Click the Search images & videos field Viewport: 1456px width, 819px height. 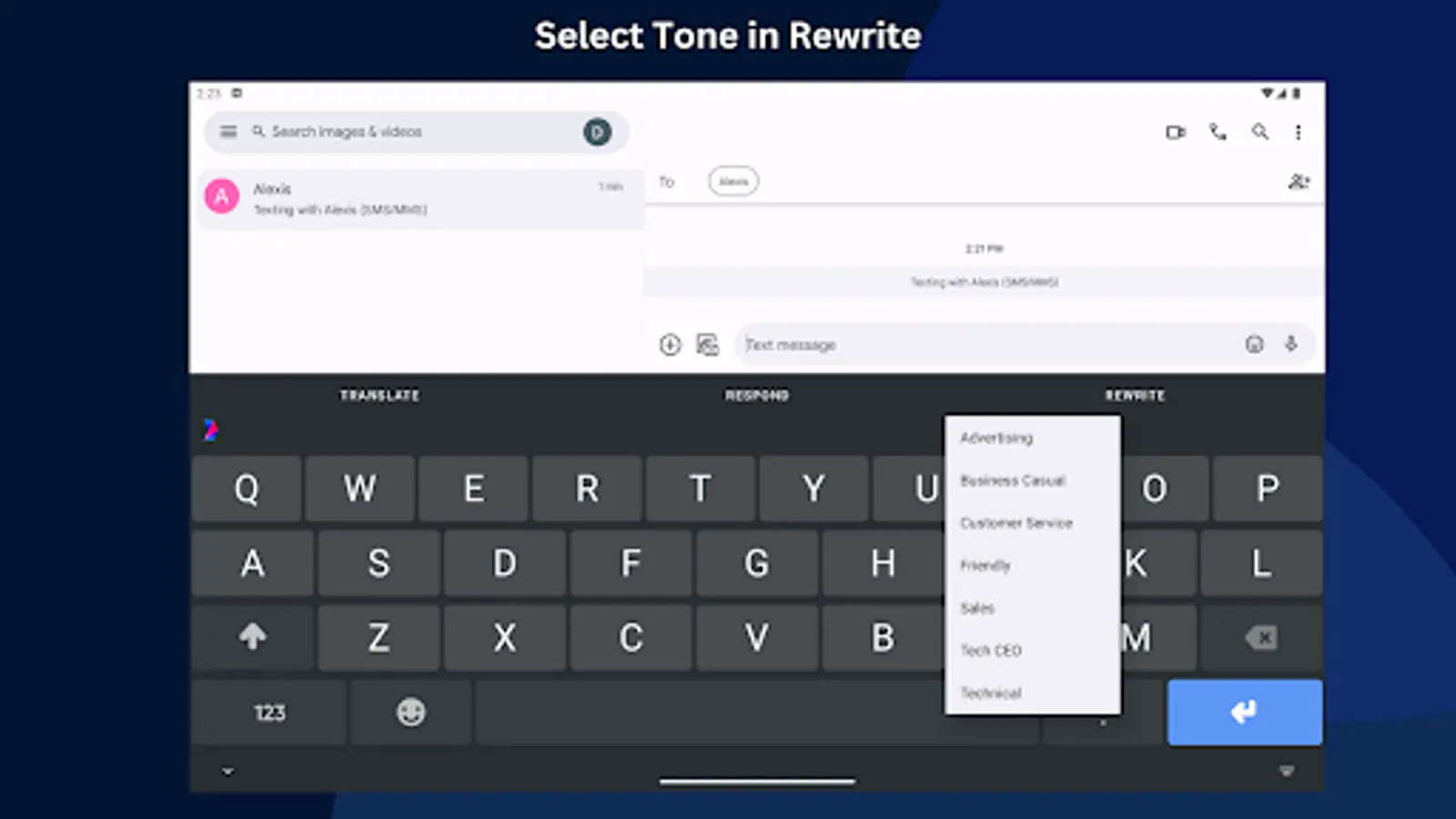417,132
